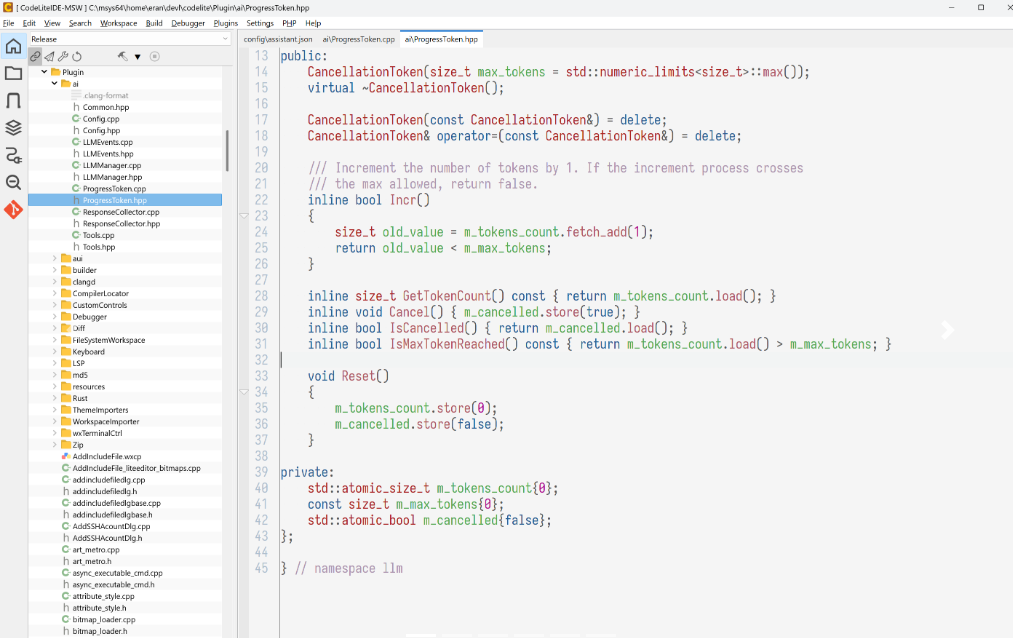Switch to config\assistant.json tab
The image size is (1013, 638).
(278, 39)
